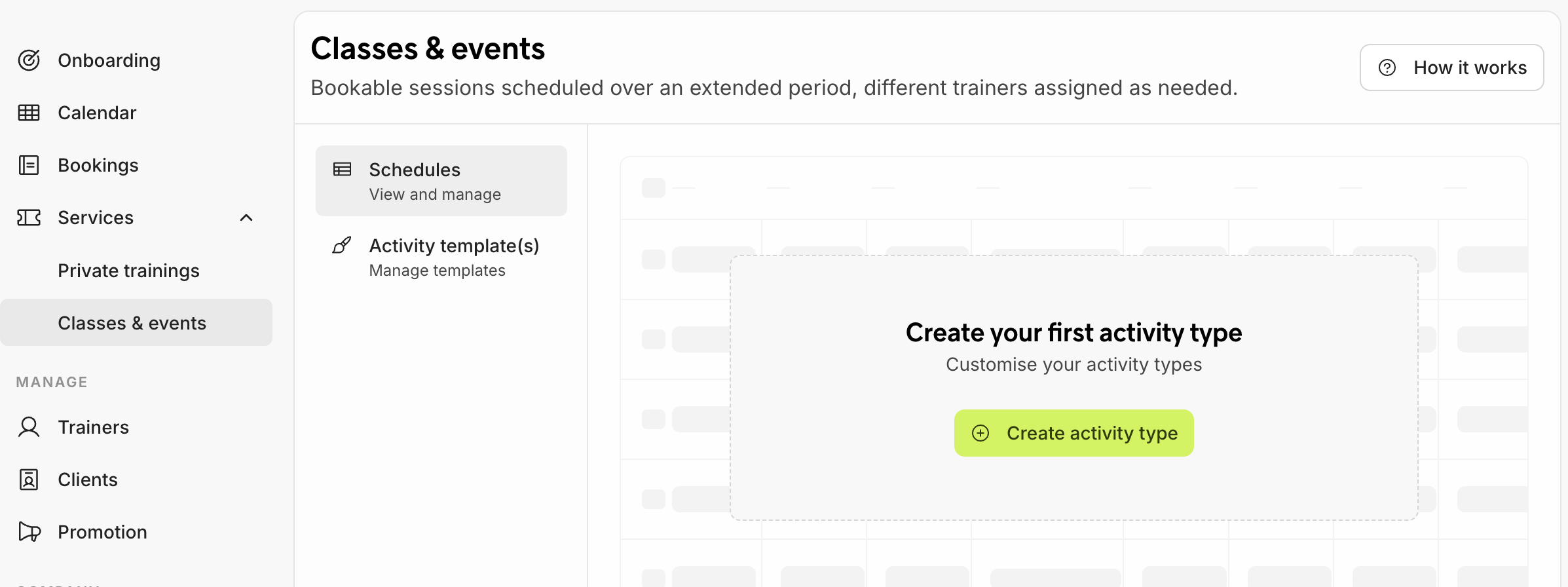Screen dimensions: 1568x587
Task: Select Classes & events in sidebar
Action: (132, 323)
